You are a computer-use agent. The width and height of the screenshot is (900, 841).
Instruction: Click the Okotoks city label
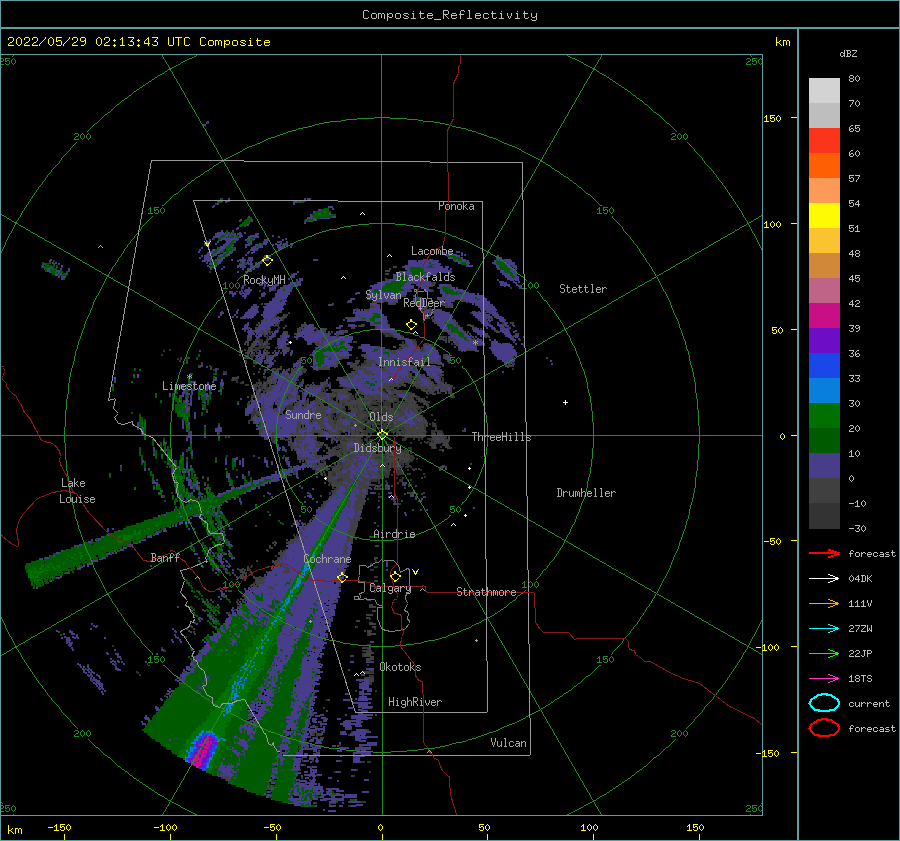tap(400, 667)
